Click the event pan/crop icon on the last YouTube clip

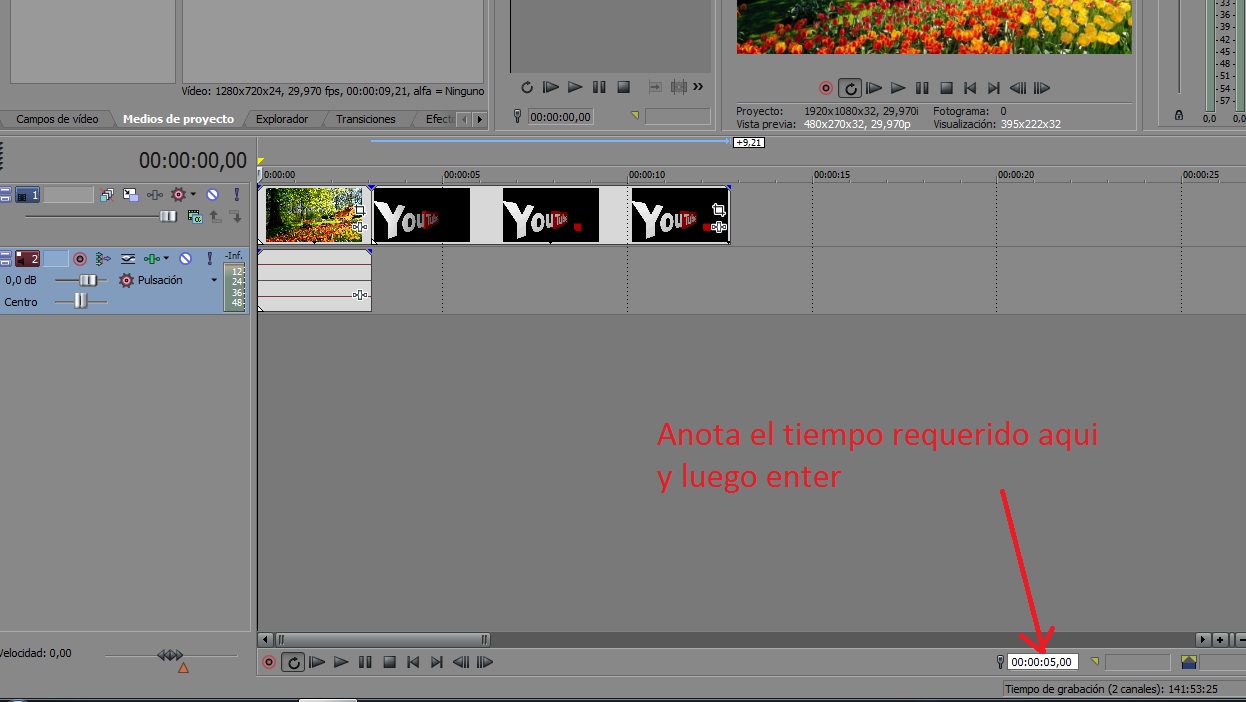pos(718,210)
